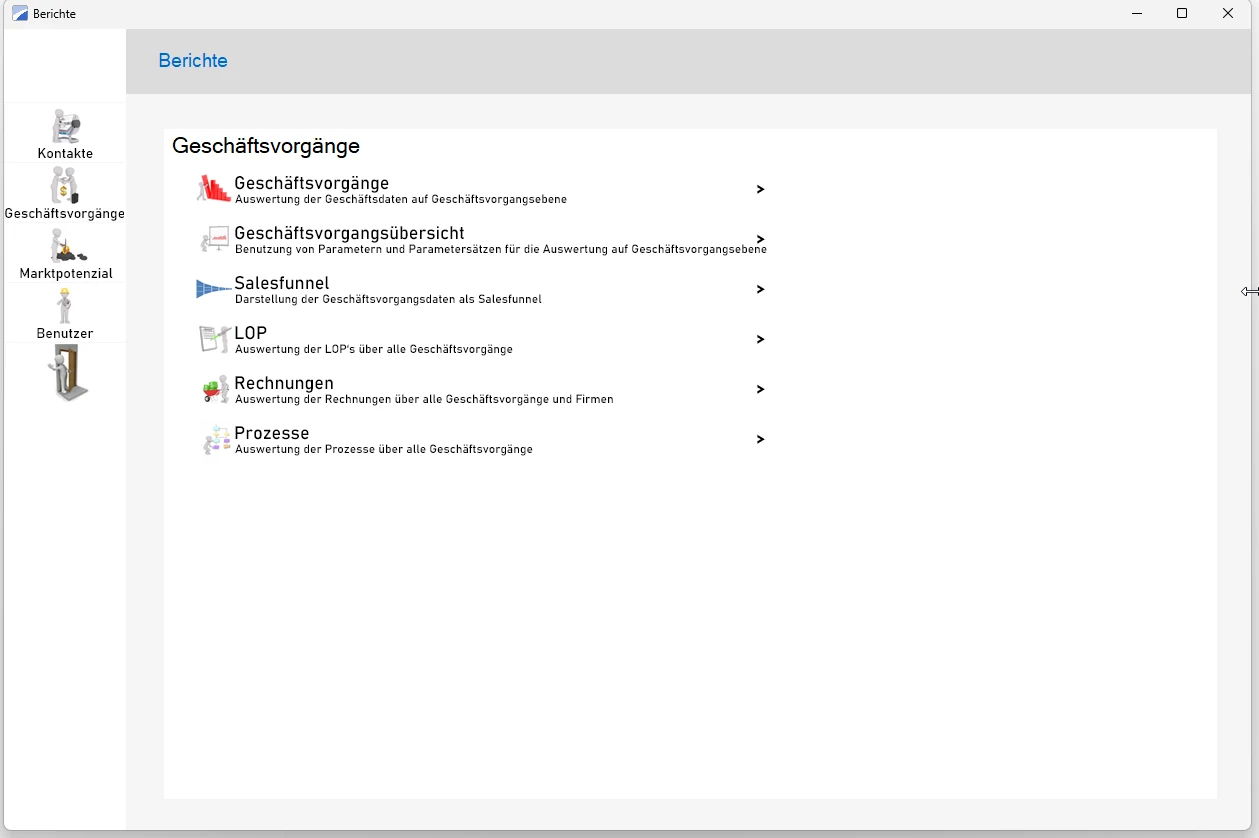Open the Salesfunnel report link

coord(282,283)
